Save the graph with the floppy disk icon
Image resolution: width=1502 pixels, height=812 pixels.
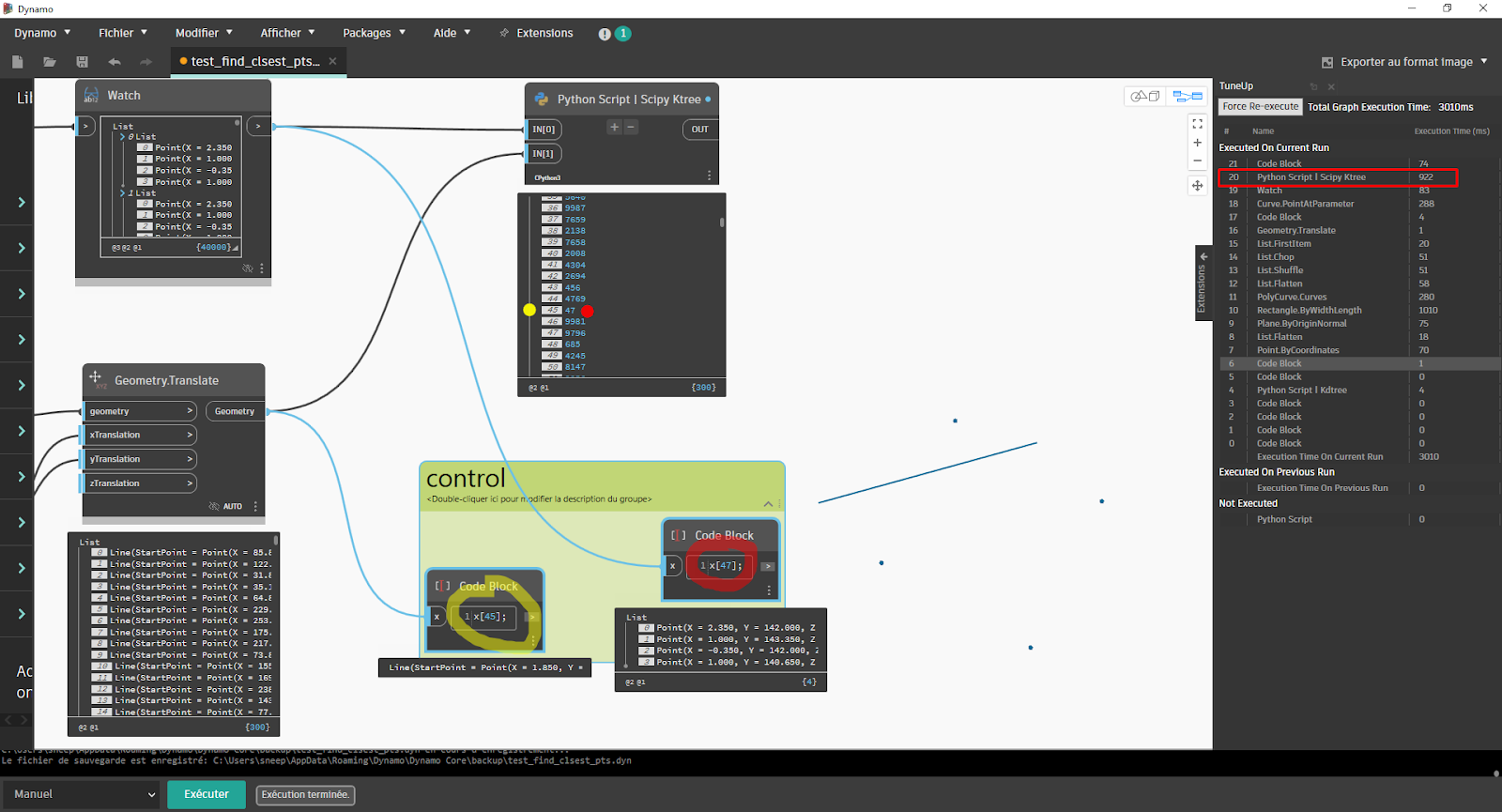(82, 62)
